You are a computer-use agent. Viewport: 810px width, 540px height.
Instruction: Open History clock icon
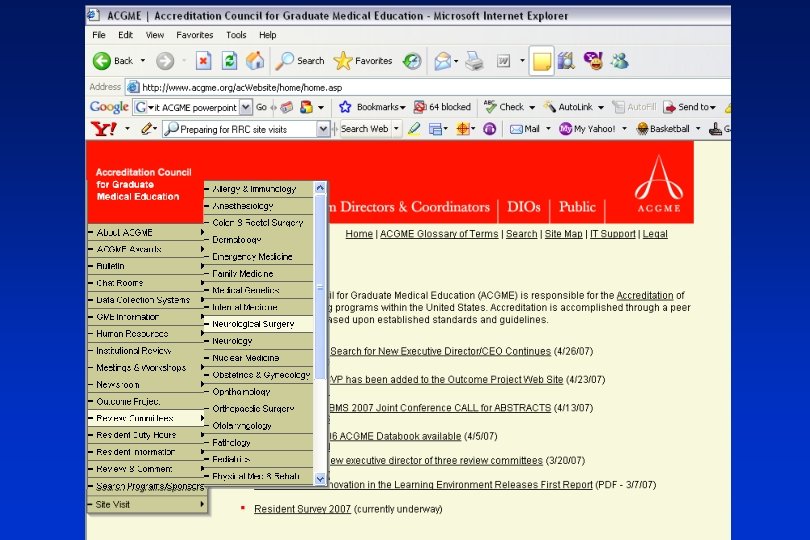pyautogui.click(x=412, y=61)
